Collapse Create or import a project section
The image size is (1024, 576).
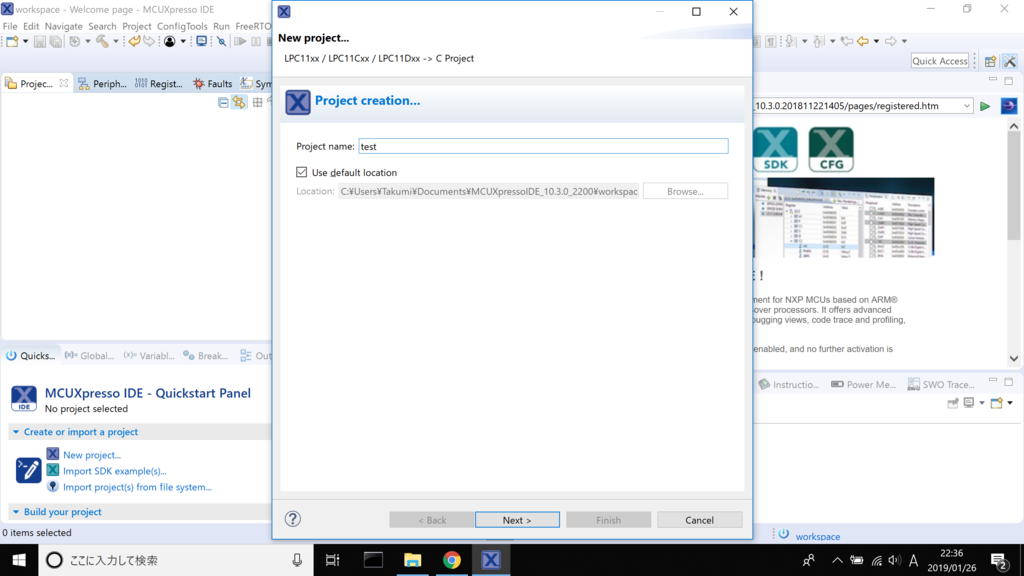tap(16, 432)
